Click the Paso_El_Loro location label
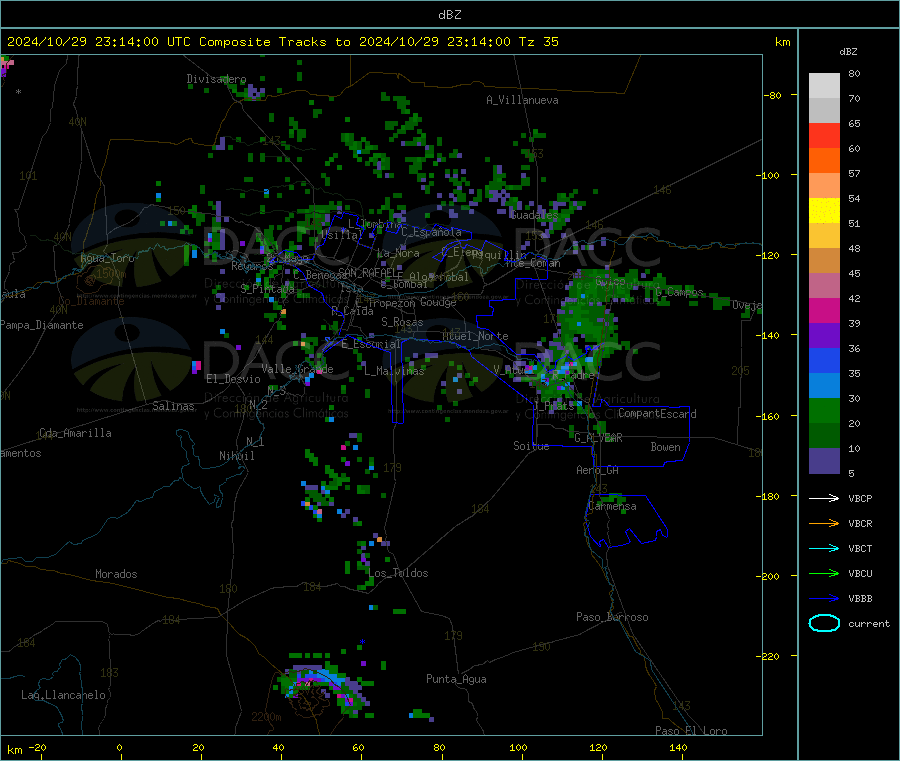The height and width of the screenshot is (761, 900). click(692, 731)
